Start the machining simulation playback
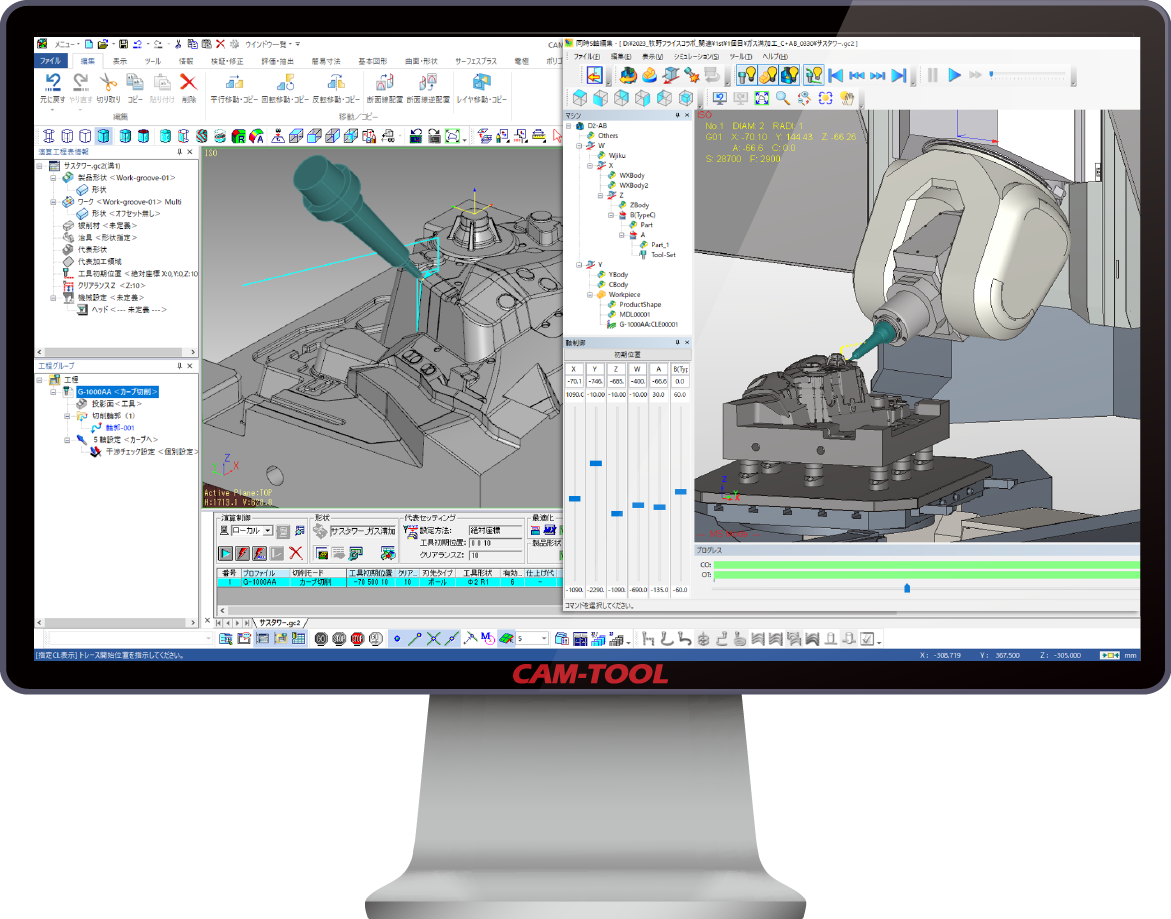Image resolution: width=1171 pixels, height=919 pixels. [954, 75]
